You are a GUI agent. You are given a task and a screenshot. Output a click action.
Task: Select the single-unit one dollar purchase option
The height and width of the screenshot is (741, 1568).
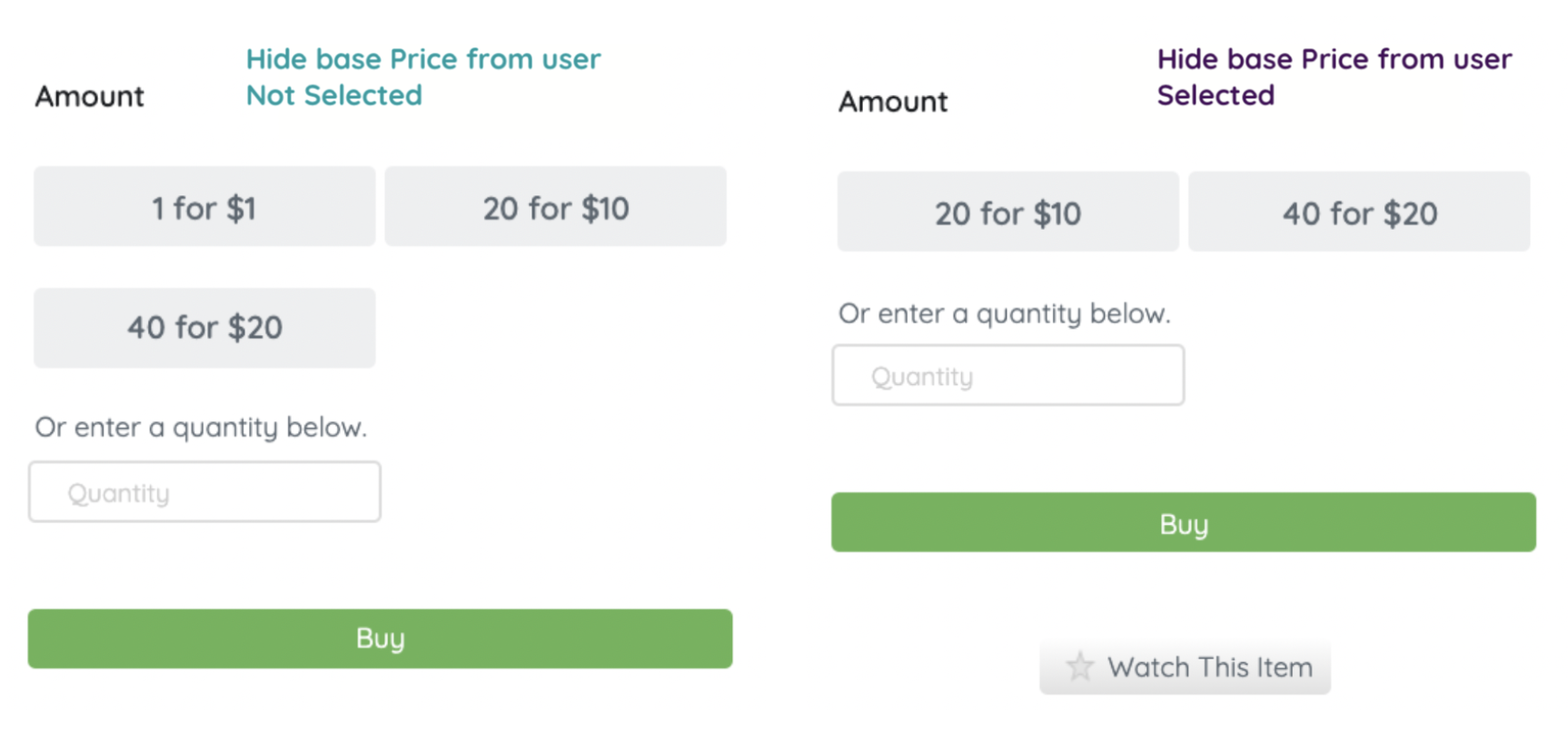[204, 207]
